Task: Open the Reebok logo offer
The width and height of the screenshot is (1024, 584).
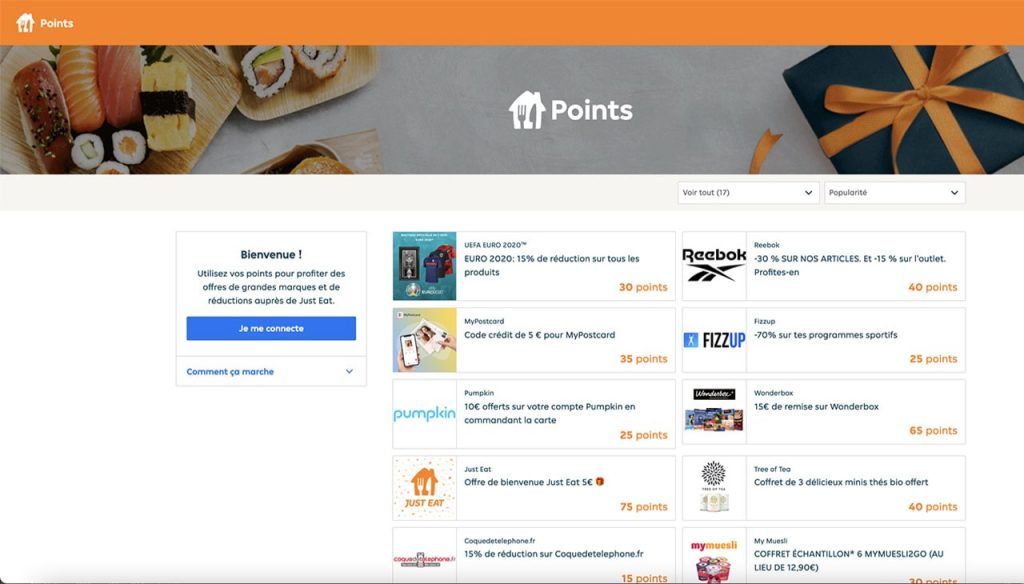Action: (714, 266)
